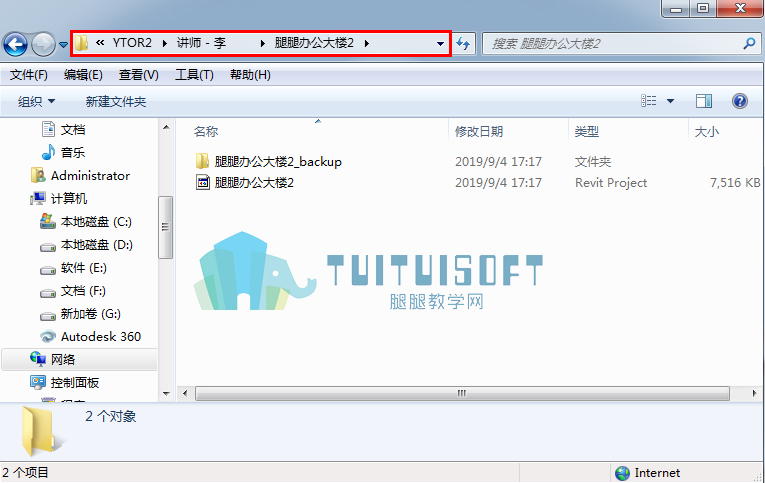
Task: Click the Internet zone globe icon
Action: pyautogui.click(x=622, y=473)
